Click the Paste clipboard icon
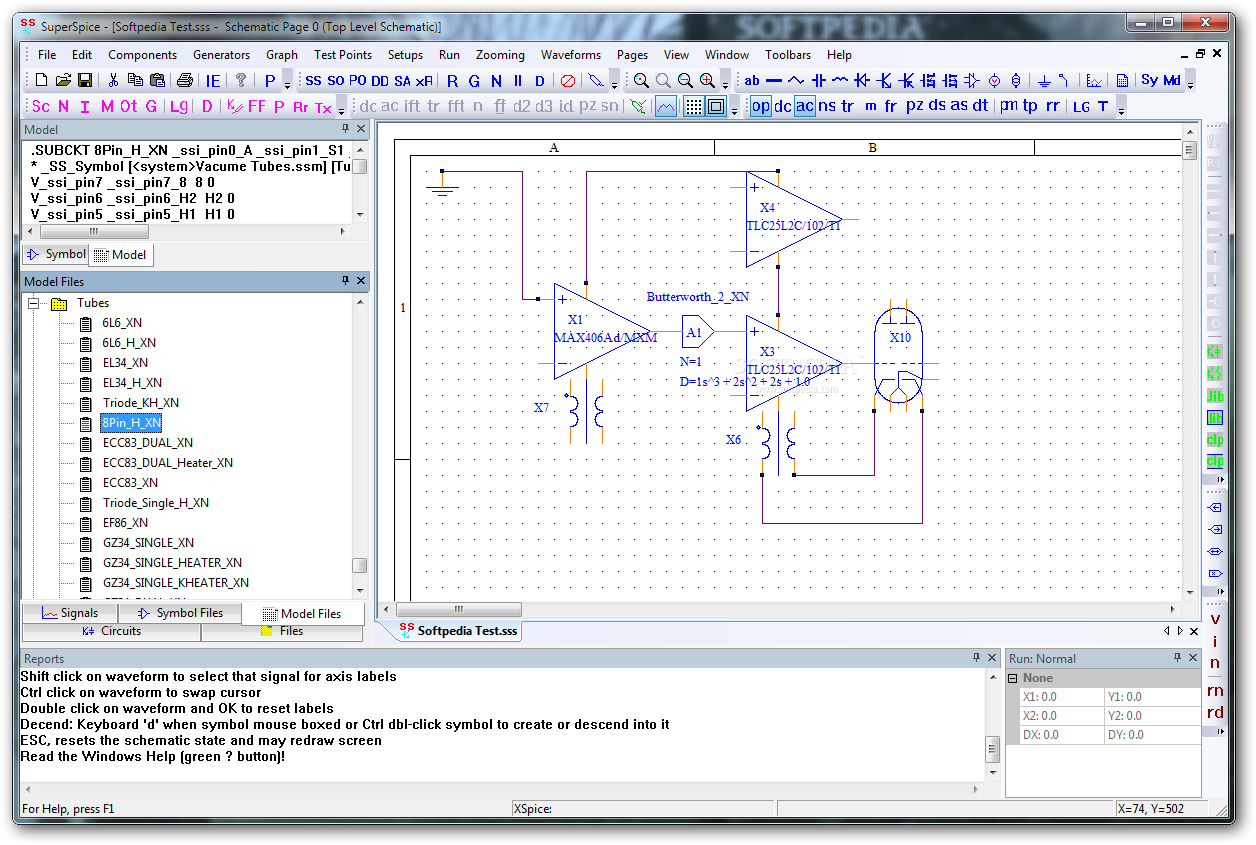The image size is (1256, 845). tap(157, 80)
